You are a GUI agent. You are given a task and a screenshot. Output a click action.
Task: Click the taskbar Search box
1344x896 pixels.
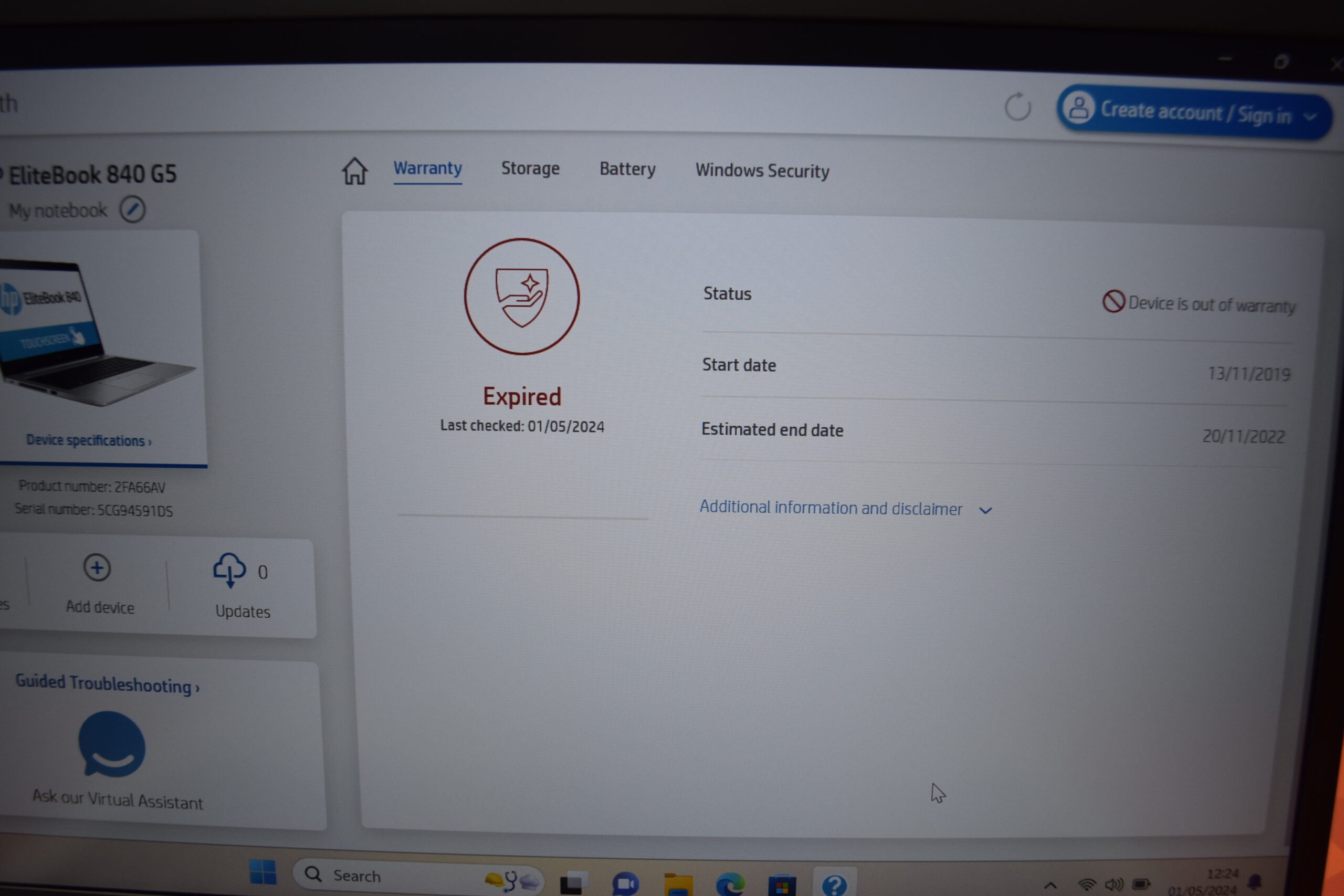point(418,875)
